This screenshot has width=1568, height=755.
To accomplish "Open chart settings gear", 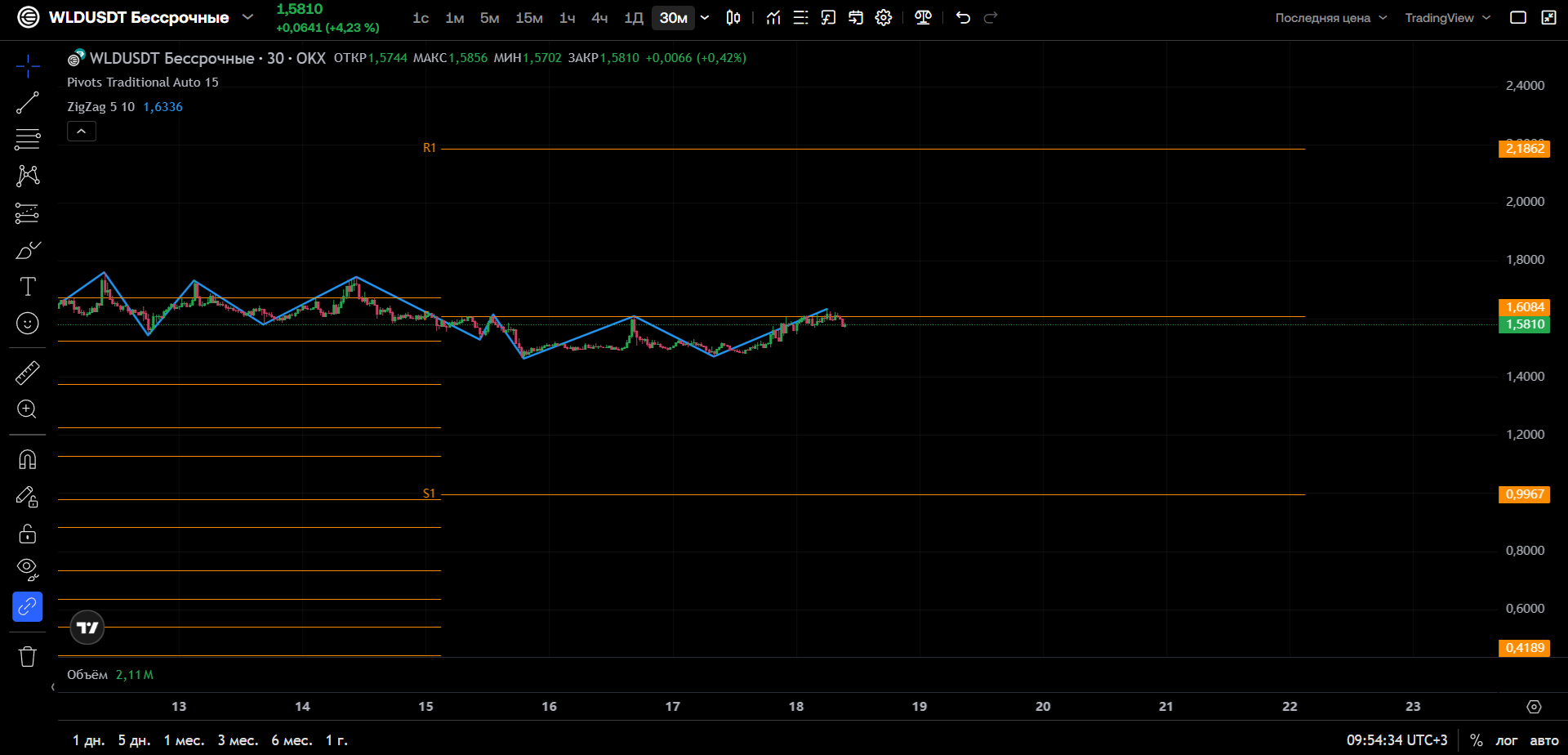I will 884,18.
